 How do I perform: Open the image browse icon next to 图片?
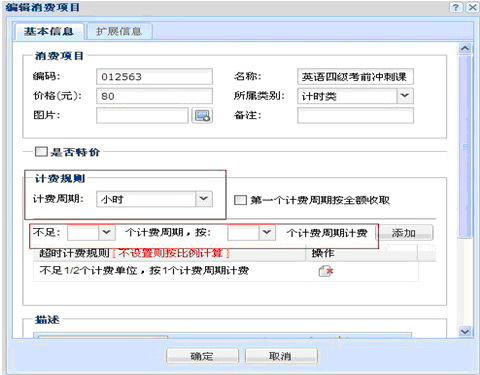(202, 116)
